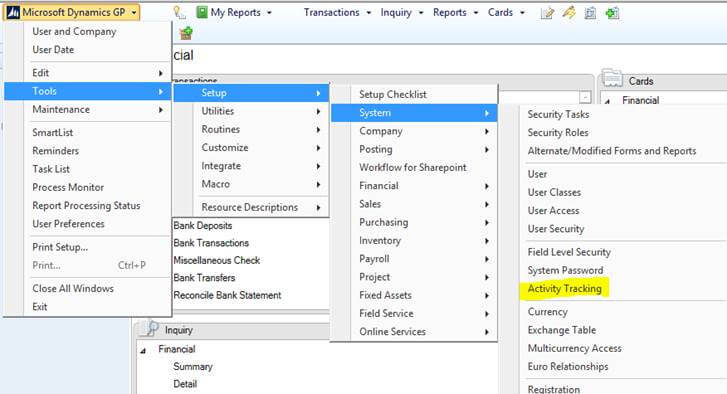Viewport: 727px width, 394px height.
Task: Open the My Reports dropdown arrow
Action: [x=269, y=13]
